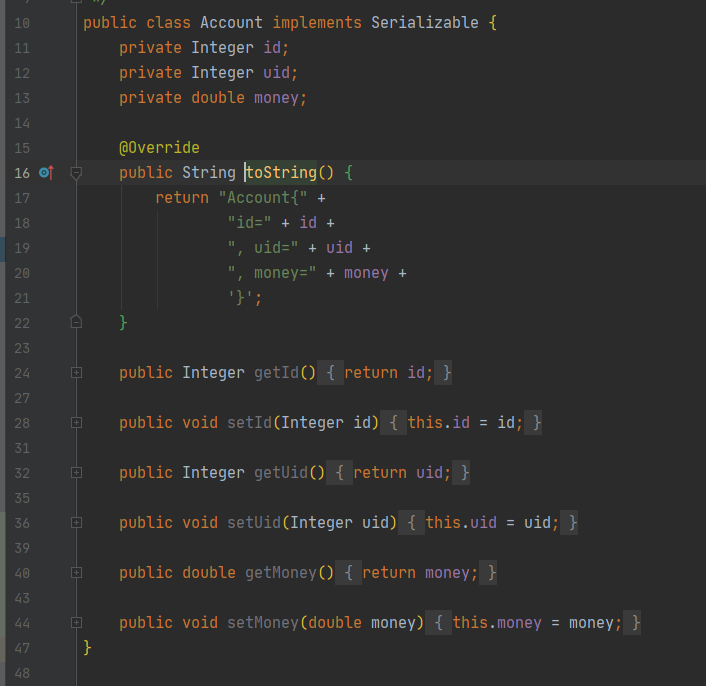Click the toString method name
The image size is (706, 686).
[x=281, y=172]
